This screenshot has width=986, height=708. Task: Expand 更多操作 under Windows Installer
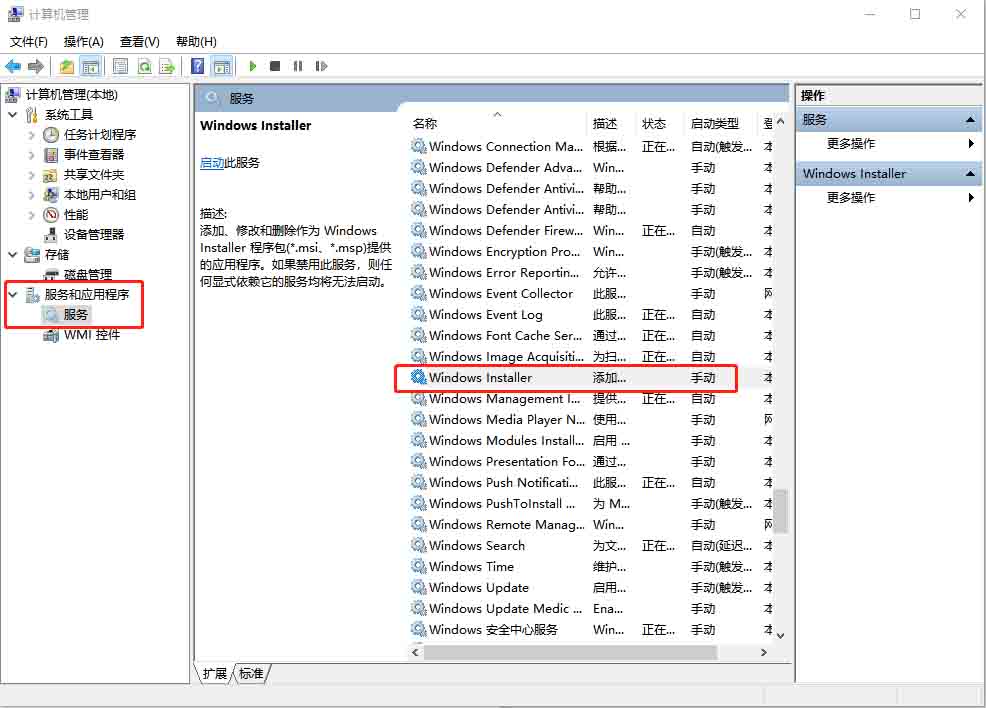[851, 198]
